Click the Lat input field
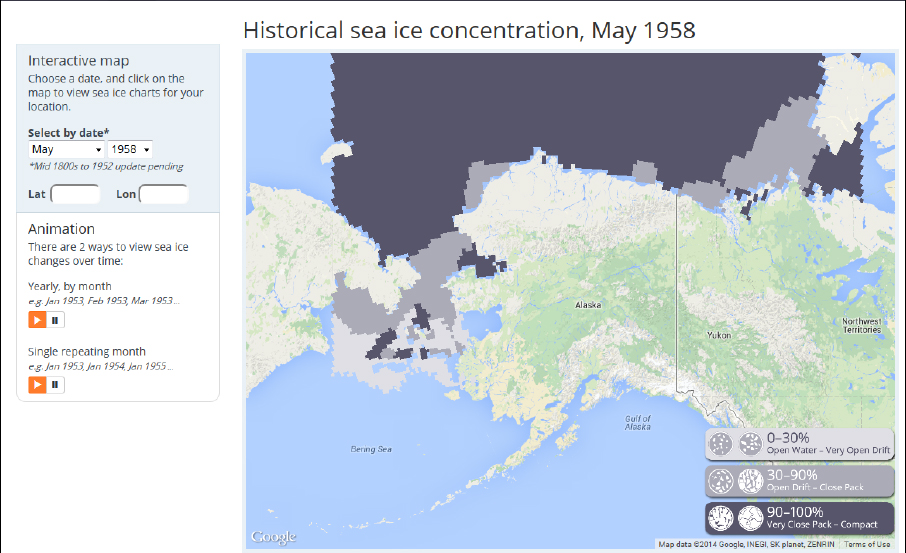Image resolution: width=906 pixels, height=553 pixels. click(x=75, y=194)
